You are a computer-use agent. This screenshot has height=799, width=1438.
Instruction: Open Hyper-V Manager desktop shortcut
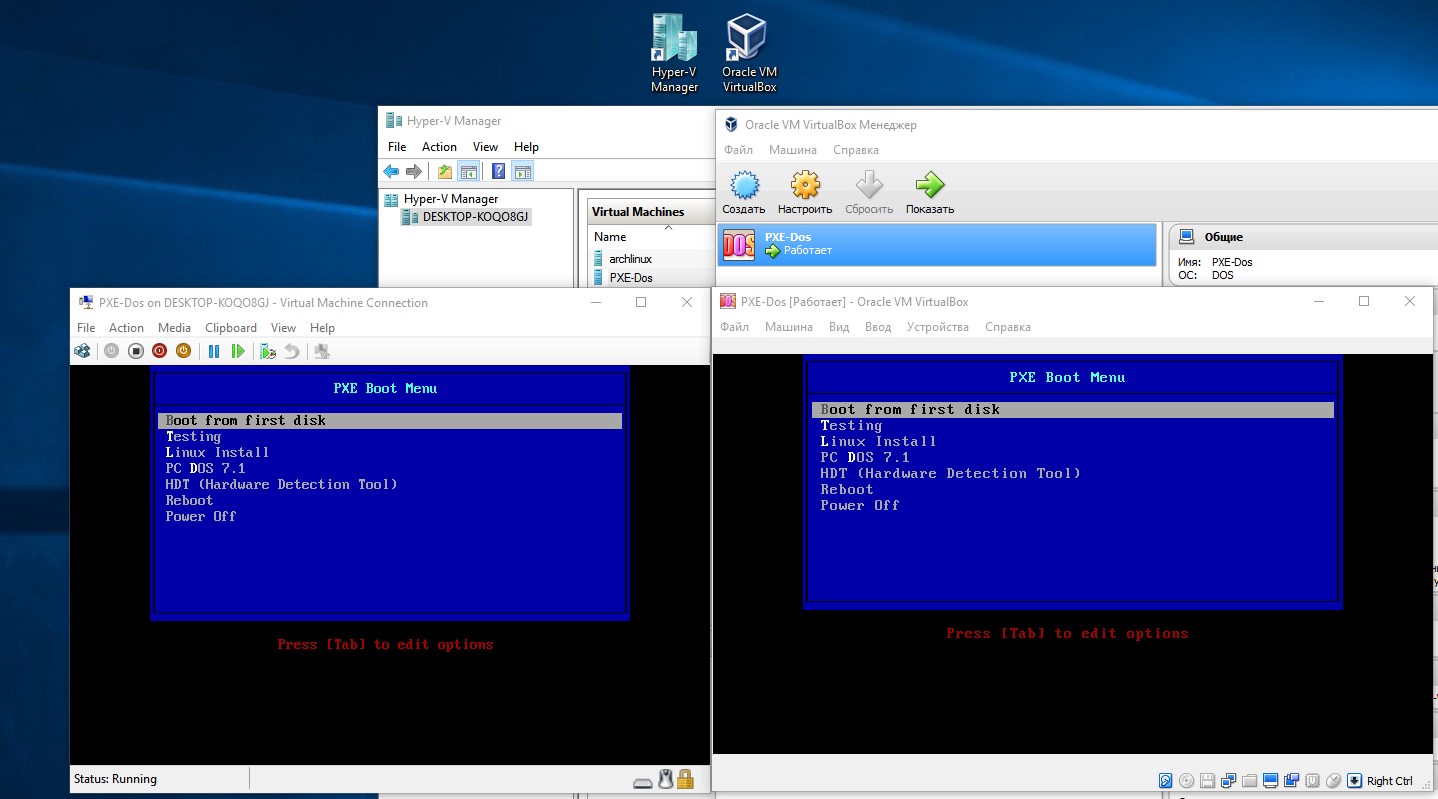pos(674,54)
